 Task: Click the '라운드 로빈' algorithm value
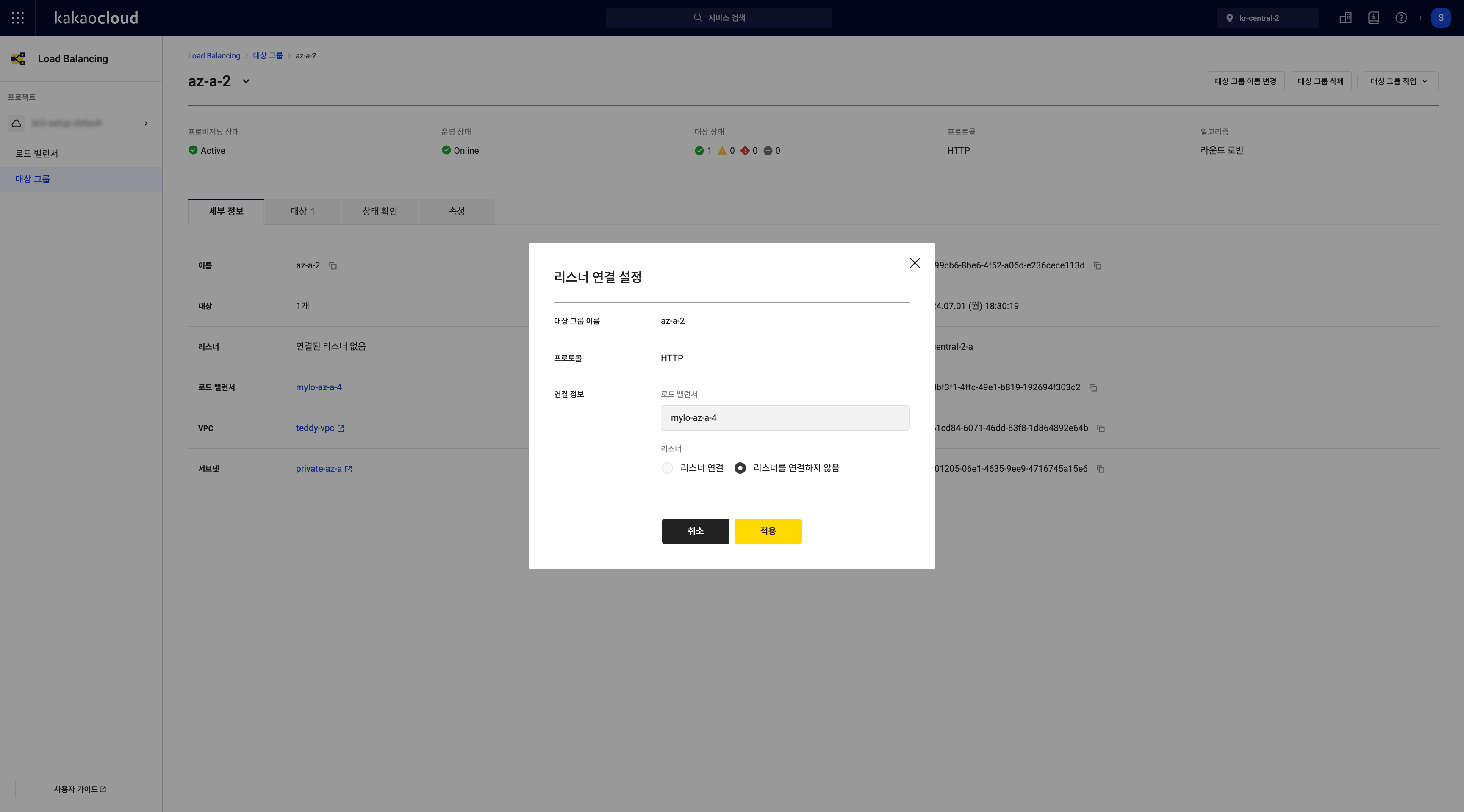pyautogui.click(x=1222, y=151)
